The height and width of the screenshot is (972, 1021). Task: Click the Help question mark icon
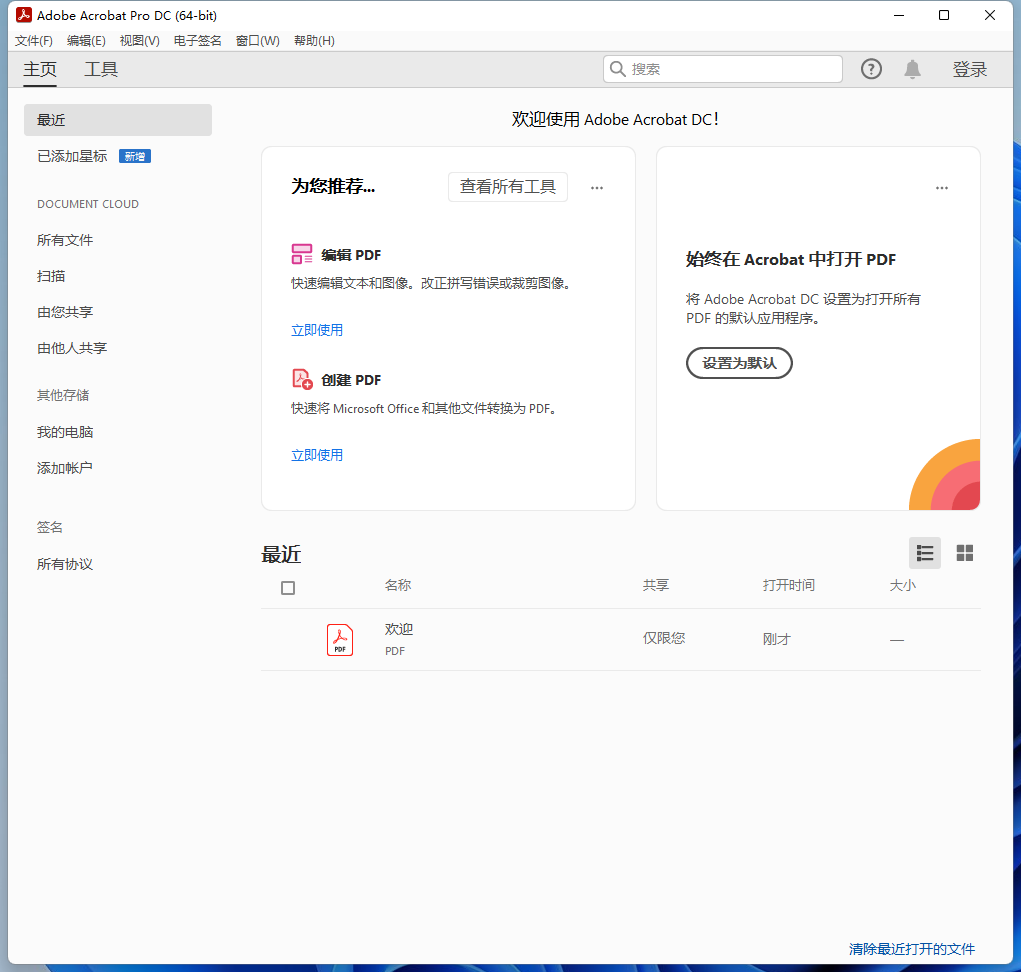point(871,69)
